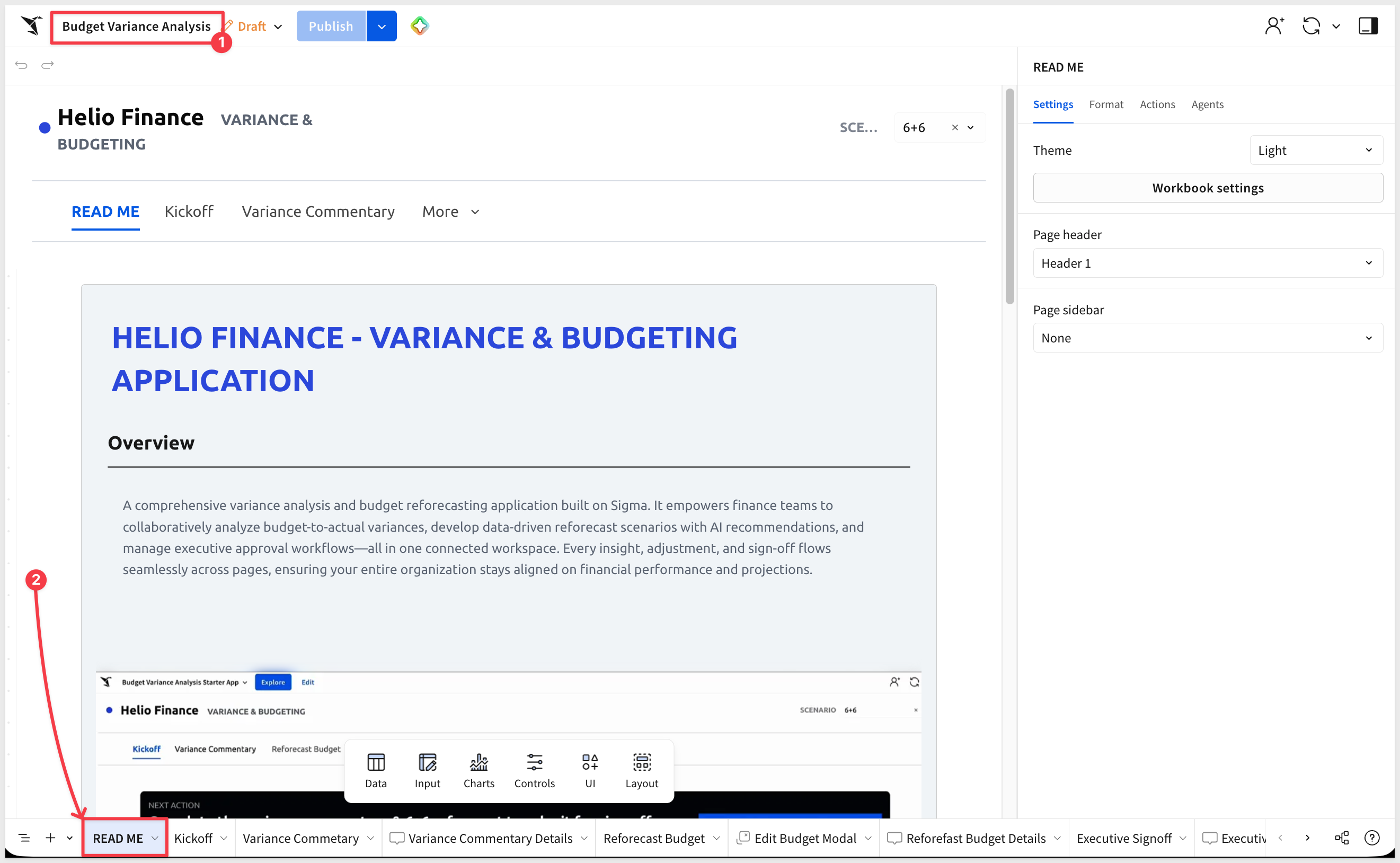
Task: Open the workbook lineage icon
Action: [1342, 838]
